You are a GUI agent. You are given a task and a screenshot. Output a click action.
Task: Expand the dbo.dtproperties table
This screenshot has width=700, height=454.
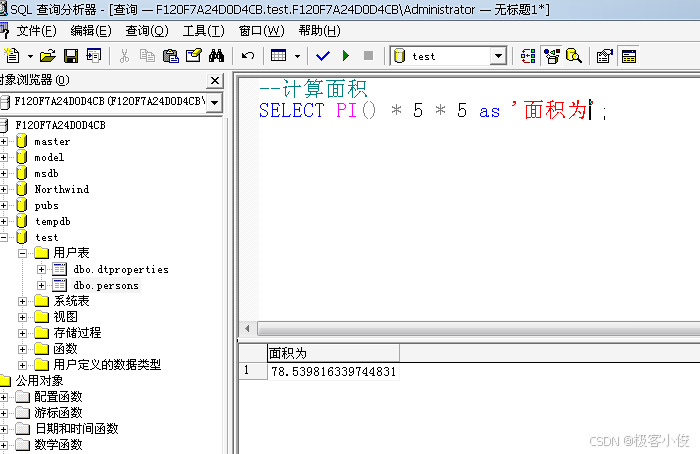click(x=42, y=270)
